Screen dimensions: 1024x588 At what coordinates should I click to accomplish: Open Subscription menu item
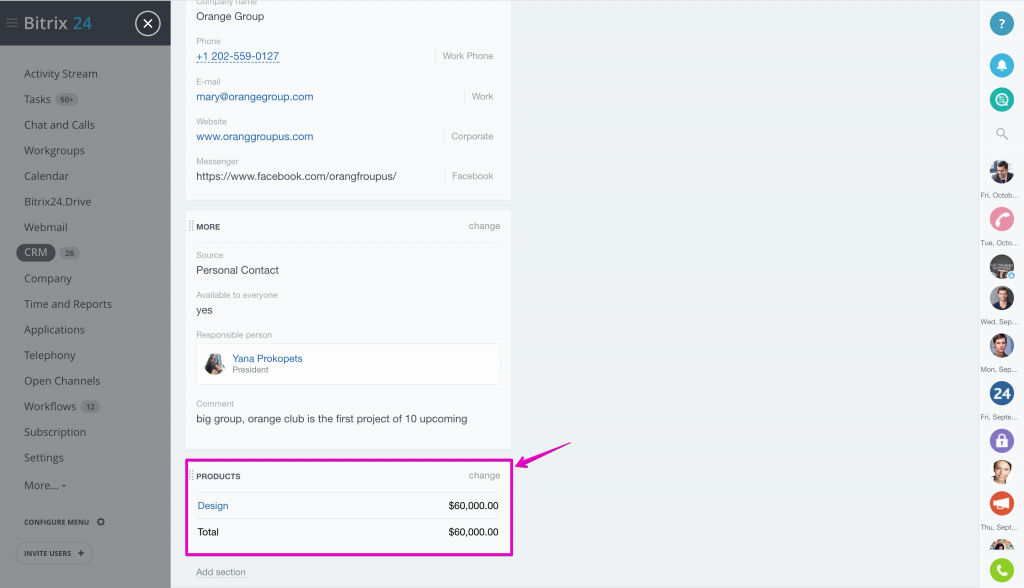pyautogui.click(x=55, y=432)
